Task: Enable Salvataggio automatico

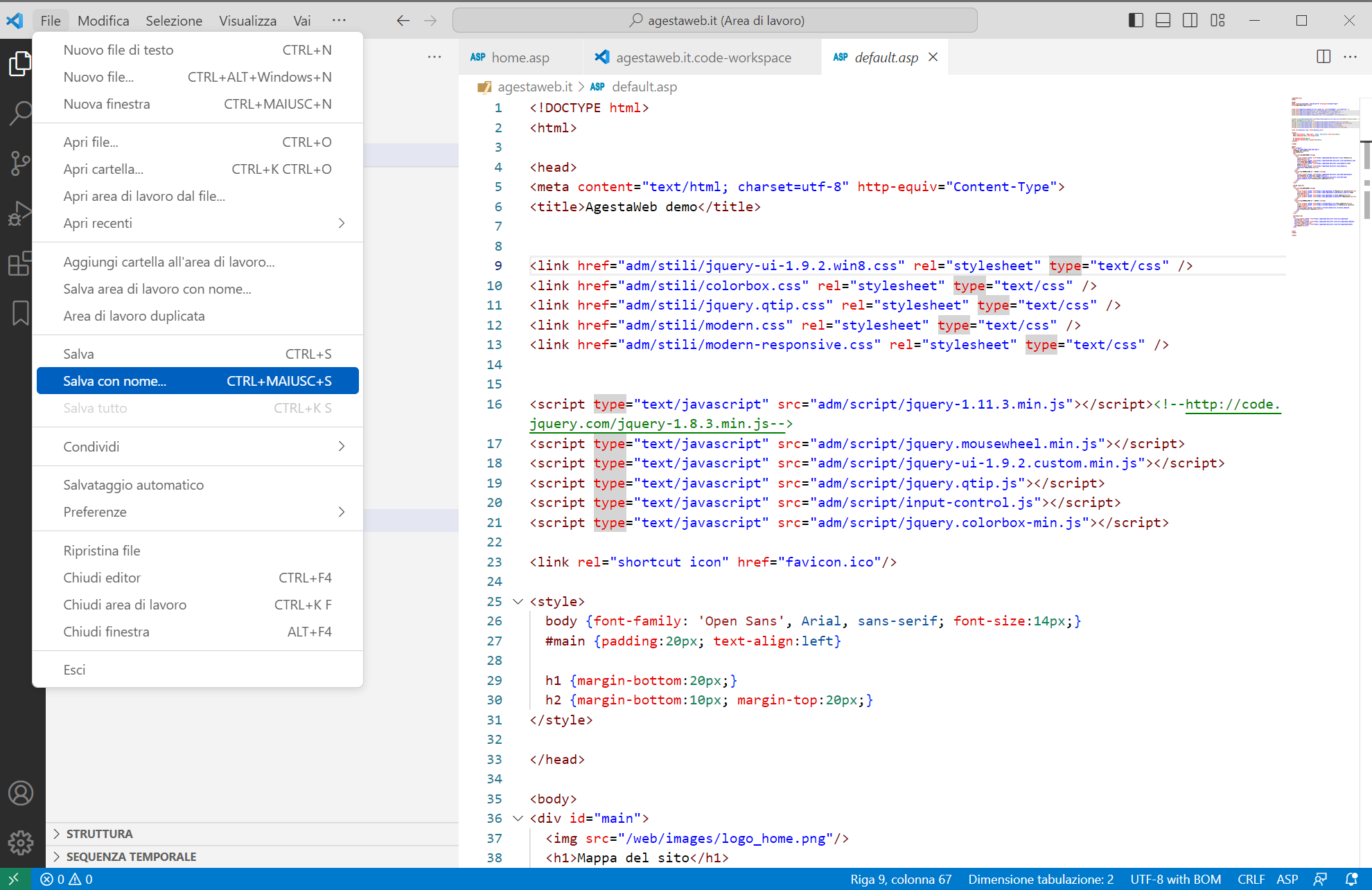Action: (134, 484)
